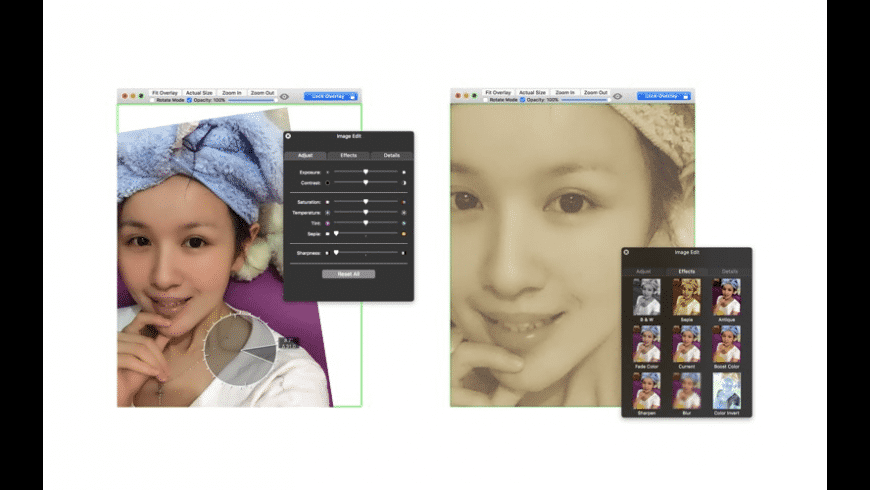Viewport: 870px width, 490px height.
Task: Click the soft icon before Sharpness slider
Action: click(327, 253)
